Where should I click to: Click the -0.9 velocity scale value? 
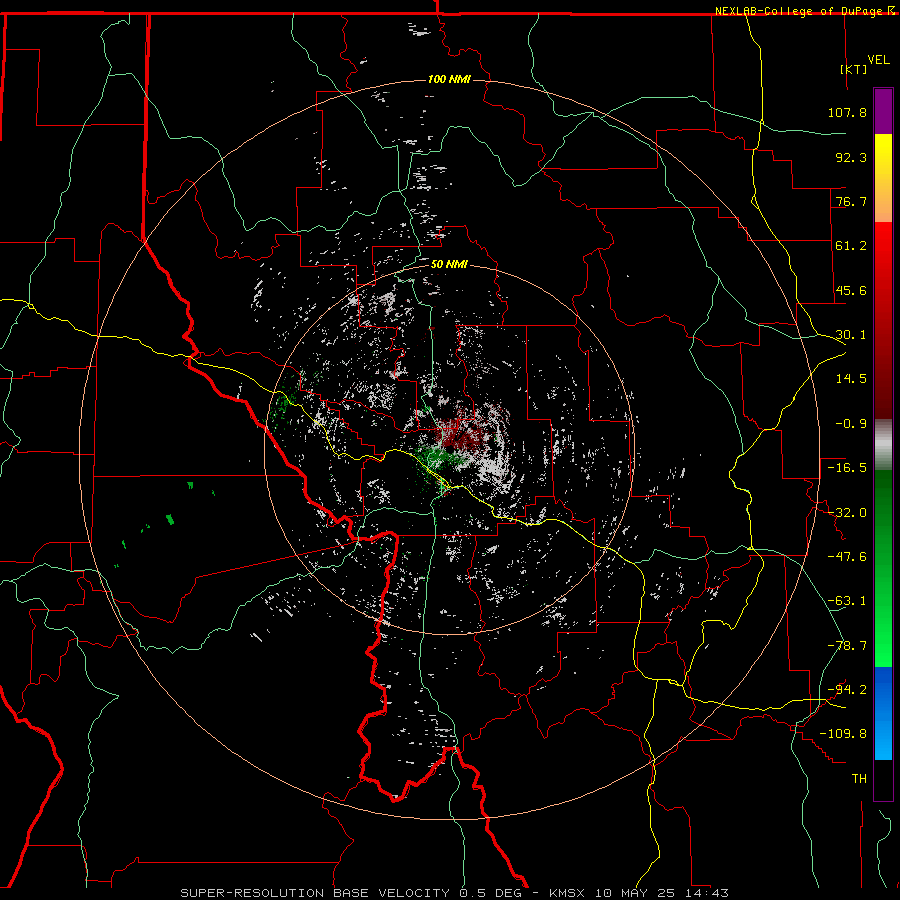pyautogui.click(x=851, y=424)
